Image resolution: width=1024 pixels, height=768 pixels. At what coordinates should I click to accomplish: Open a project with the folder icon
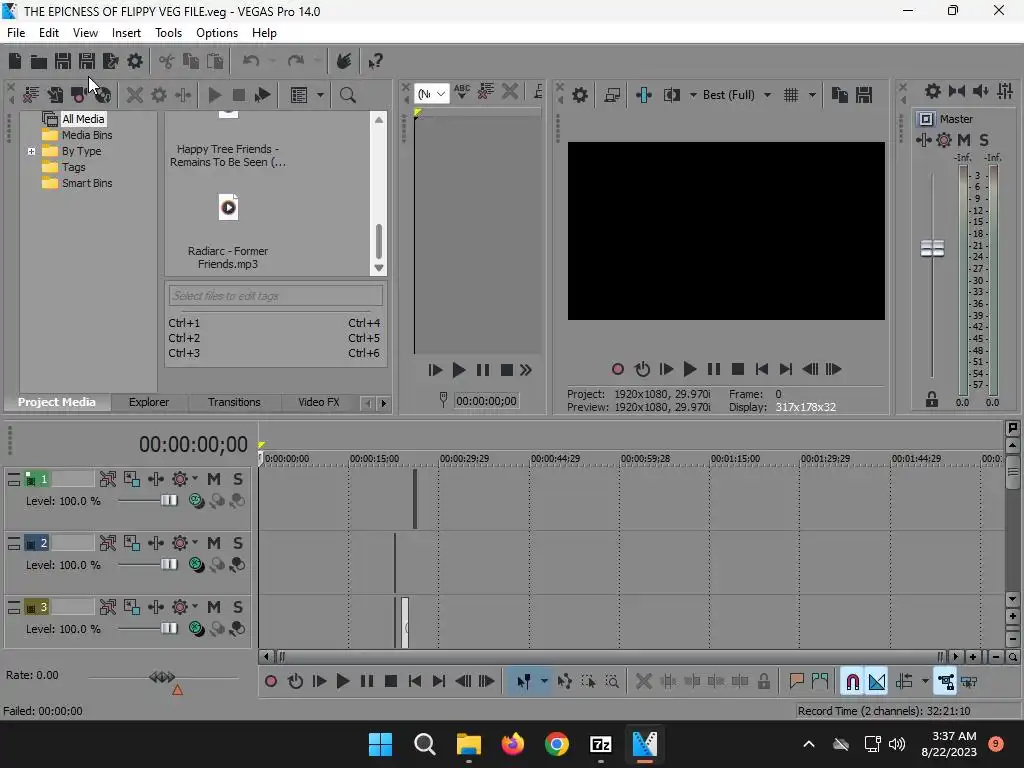click(39, 61)
